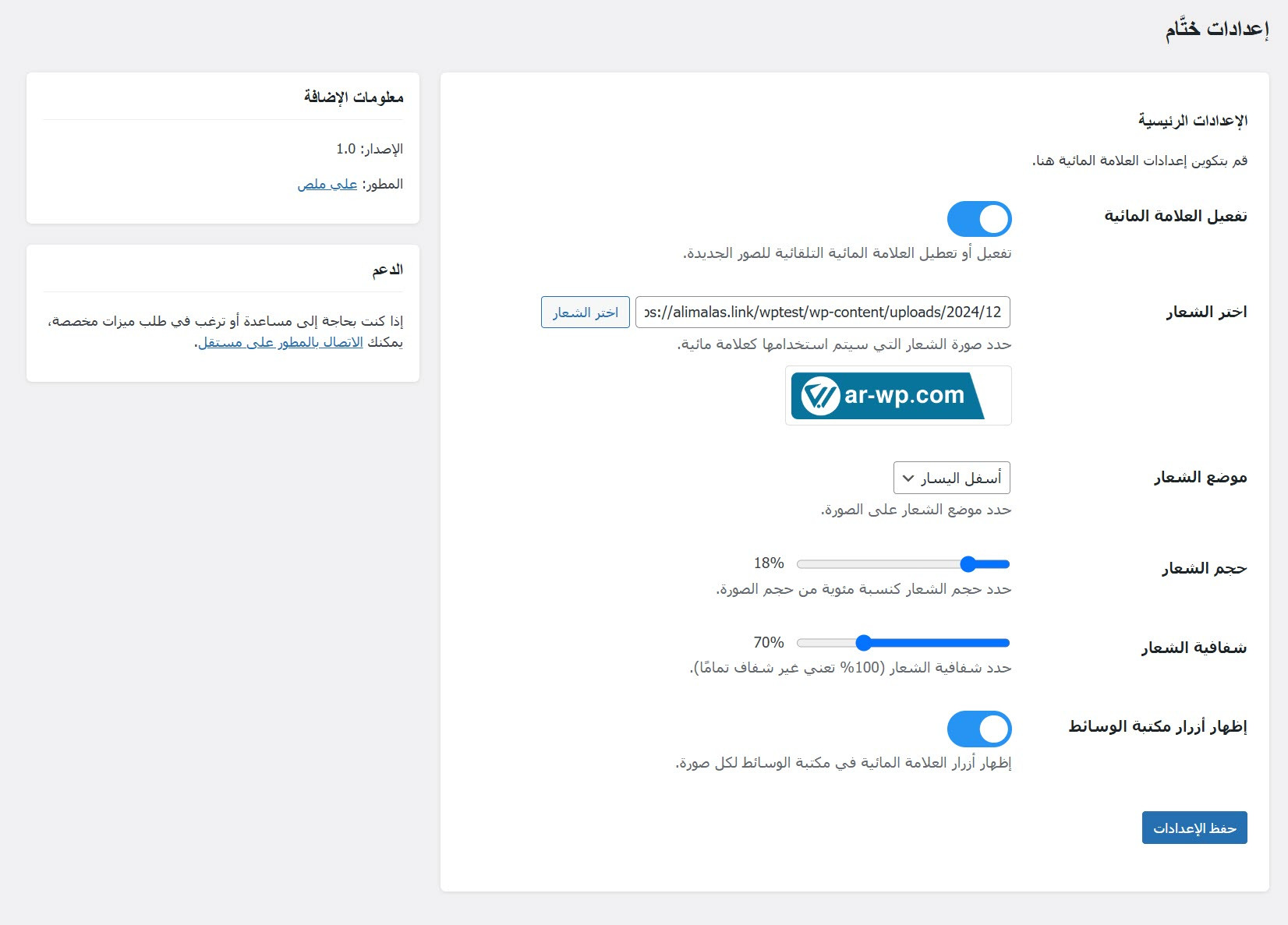Image resolution: width=1288 pixels, height=925 pixels.
Task: Disable the إظهار أزرار مكتبة الوسائط switch
Action: click(x=979, y=729)
